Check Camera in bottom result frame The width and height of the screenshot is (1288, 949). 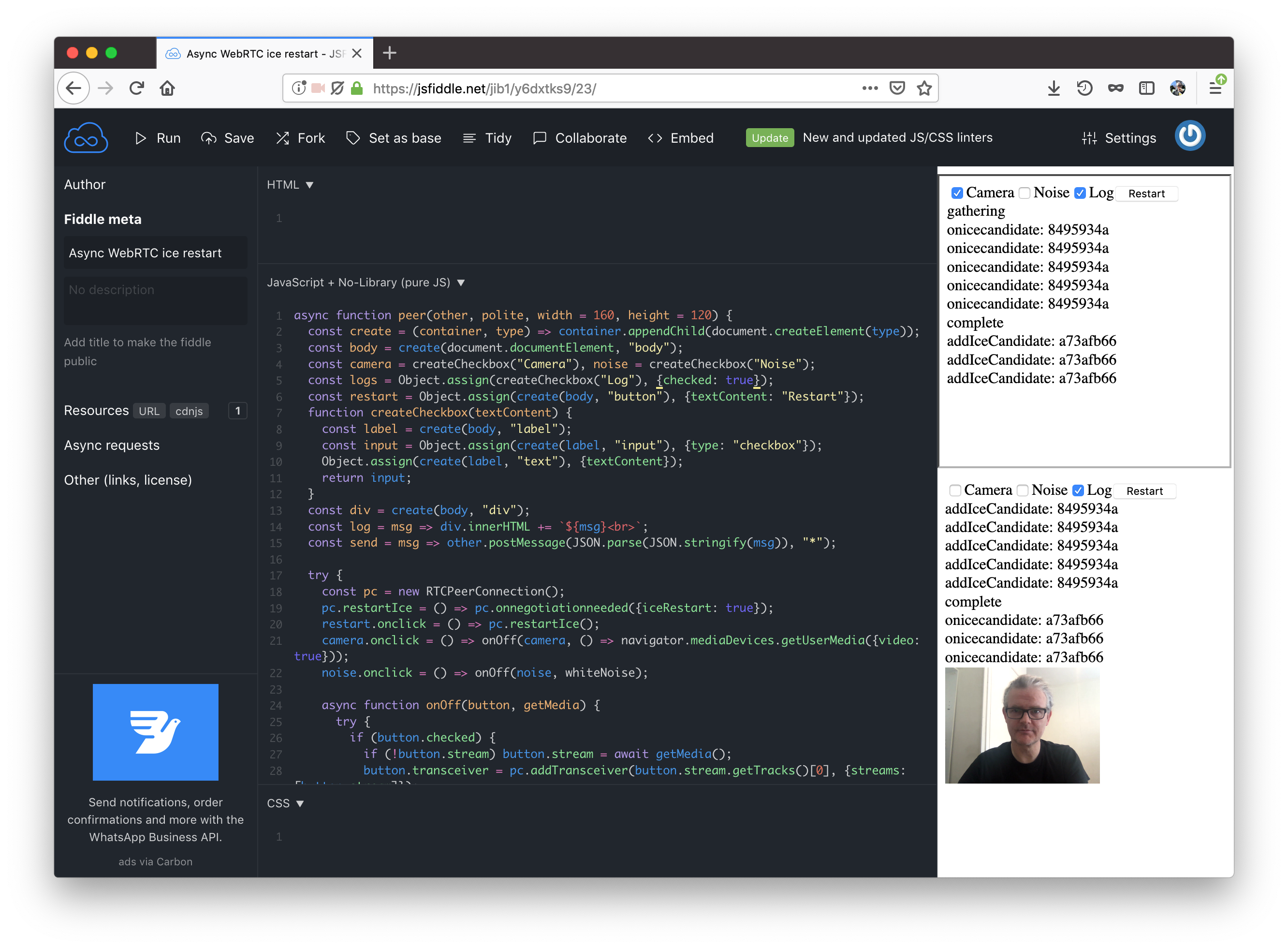(x=955, y=490)
